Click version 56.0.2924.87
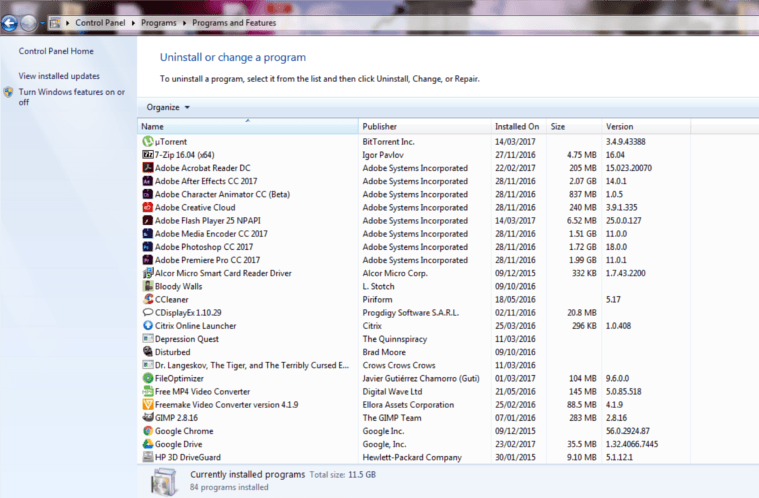This screenshot has height=498, width=759. [627, 431]
